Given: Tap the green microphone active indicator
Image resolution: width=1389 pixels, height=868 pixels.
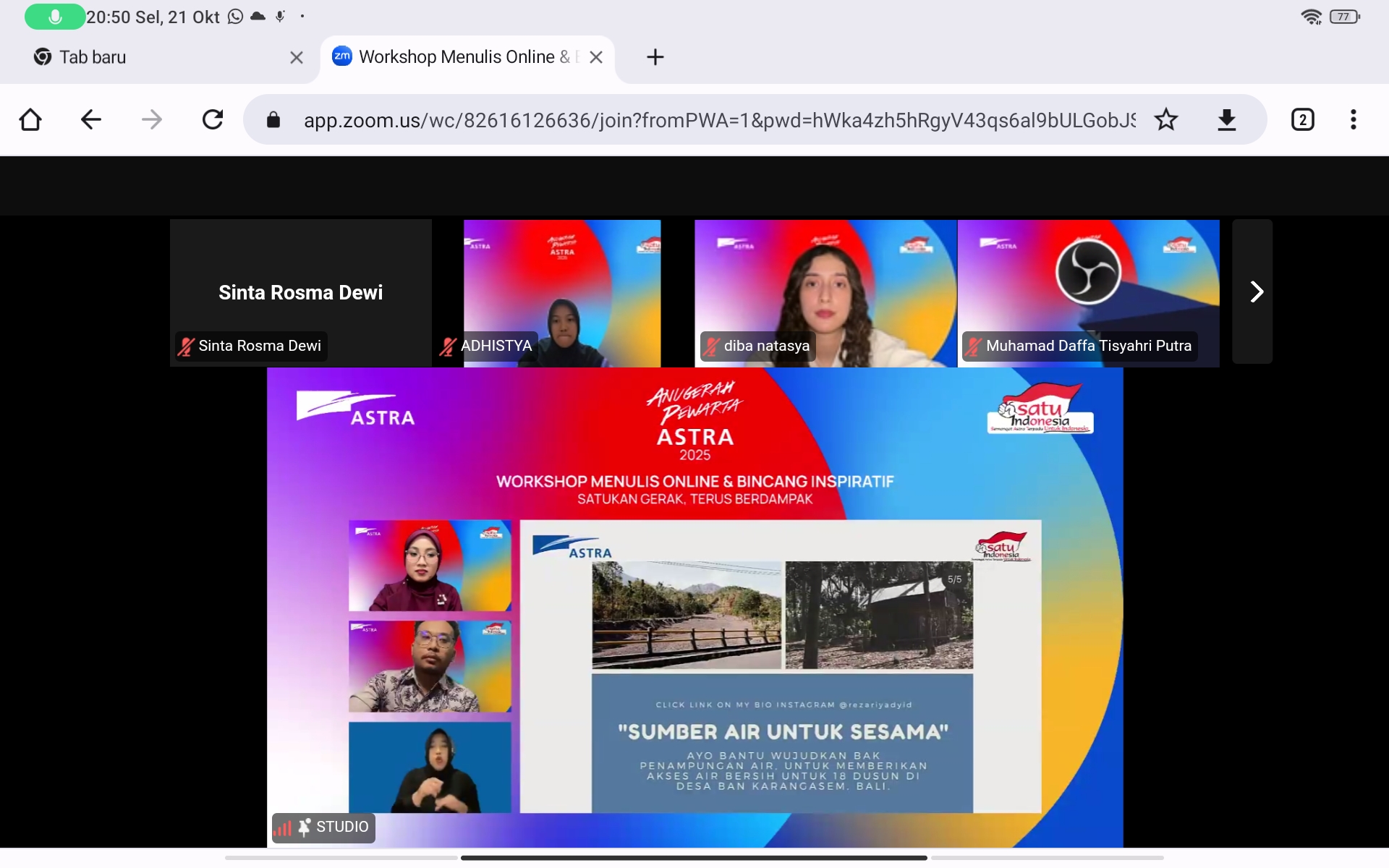Looking at the screenshot, I should coord(55,17).
